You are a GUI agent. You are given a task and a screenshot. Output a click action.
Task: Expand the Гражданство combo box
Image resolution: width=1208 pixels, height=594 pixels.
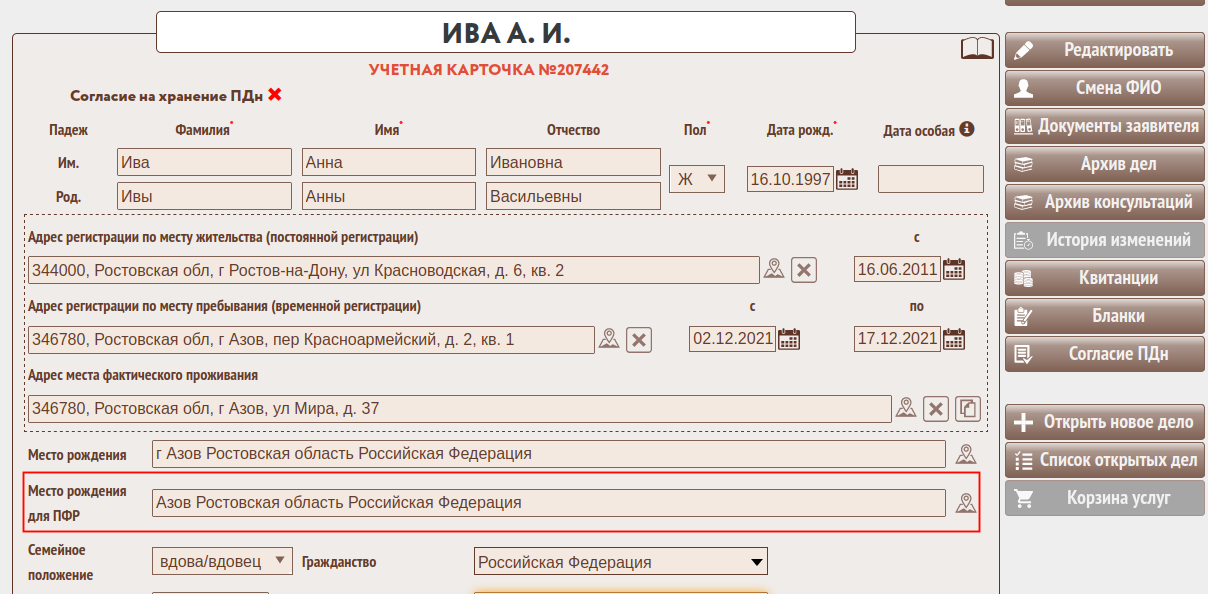pyautogui.click(x=620, y=562)
